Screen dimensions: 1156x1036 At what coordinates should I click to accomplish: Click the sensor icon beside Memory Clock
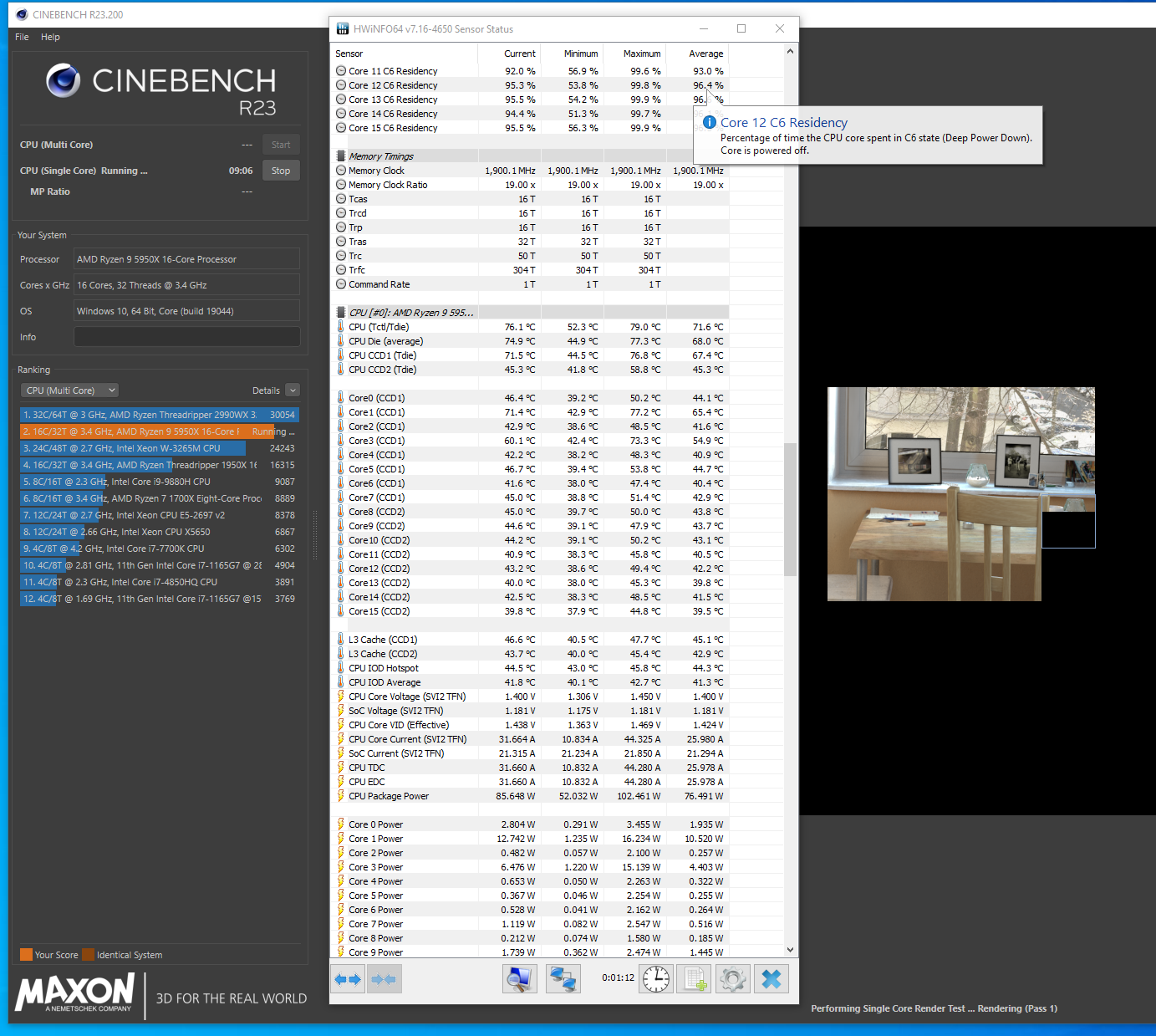click(341, 171)
